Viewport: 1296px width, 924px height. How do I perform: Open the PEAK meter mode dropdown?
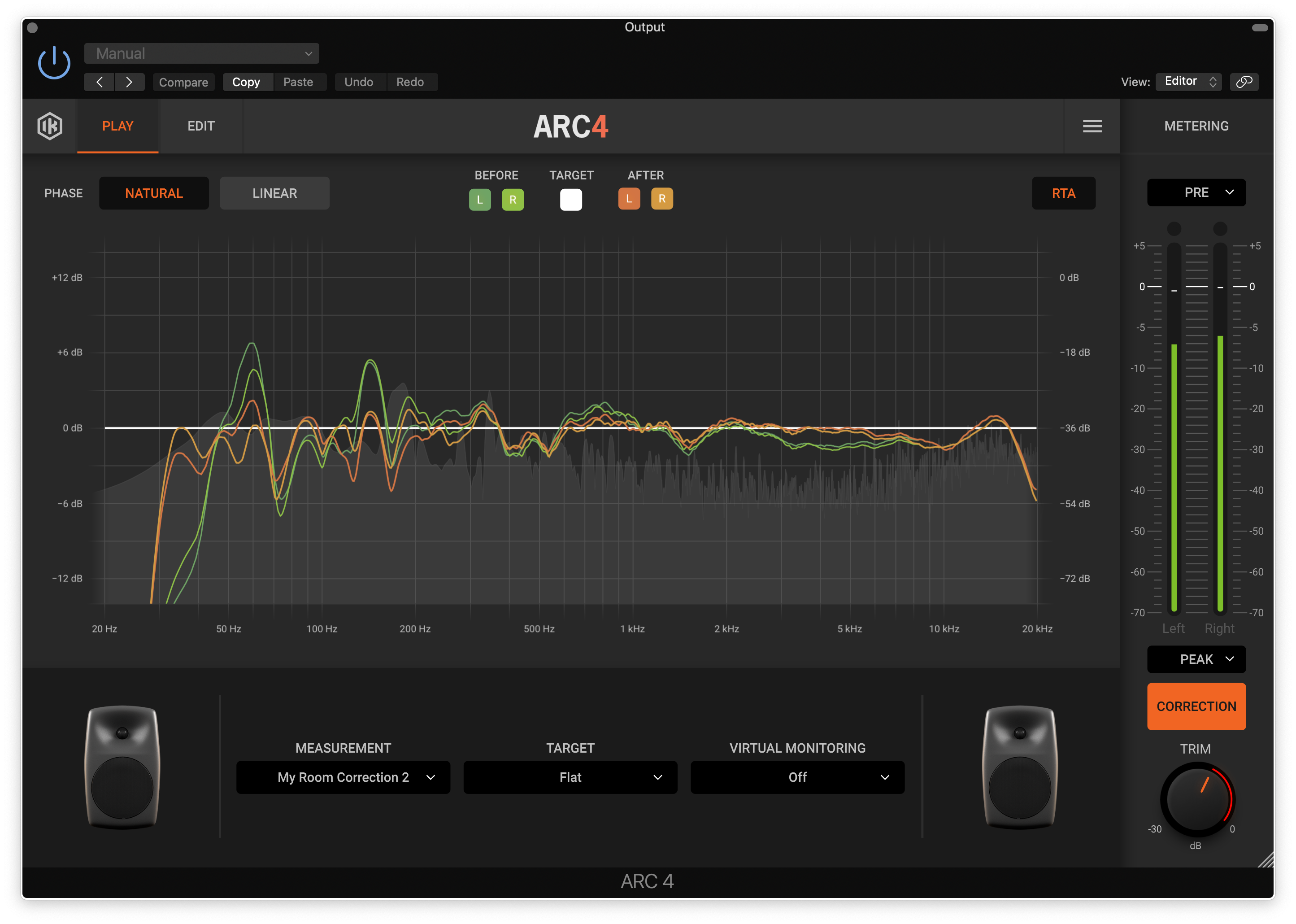click(1196, 659)
